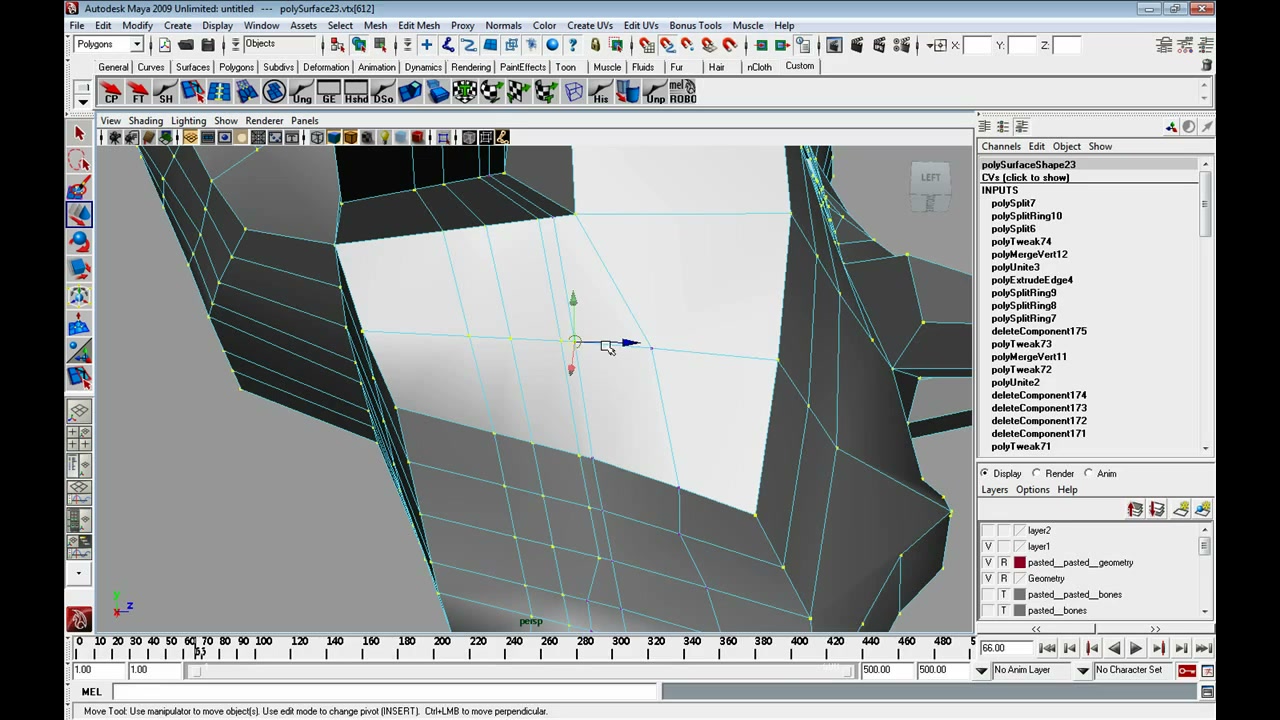Toggle visibility box of layer2

[x=988, y=531]
